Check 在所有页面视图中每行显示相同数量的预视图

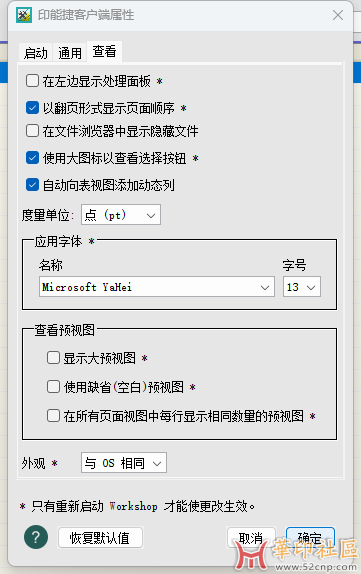[x=53, y=415]
